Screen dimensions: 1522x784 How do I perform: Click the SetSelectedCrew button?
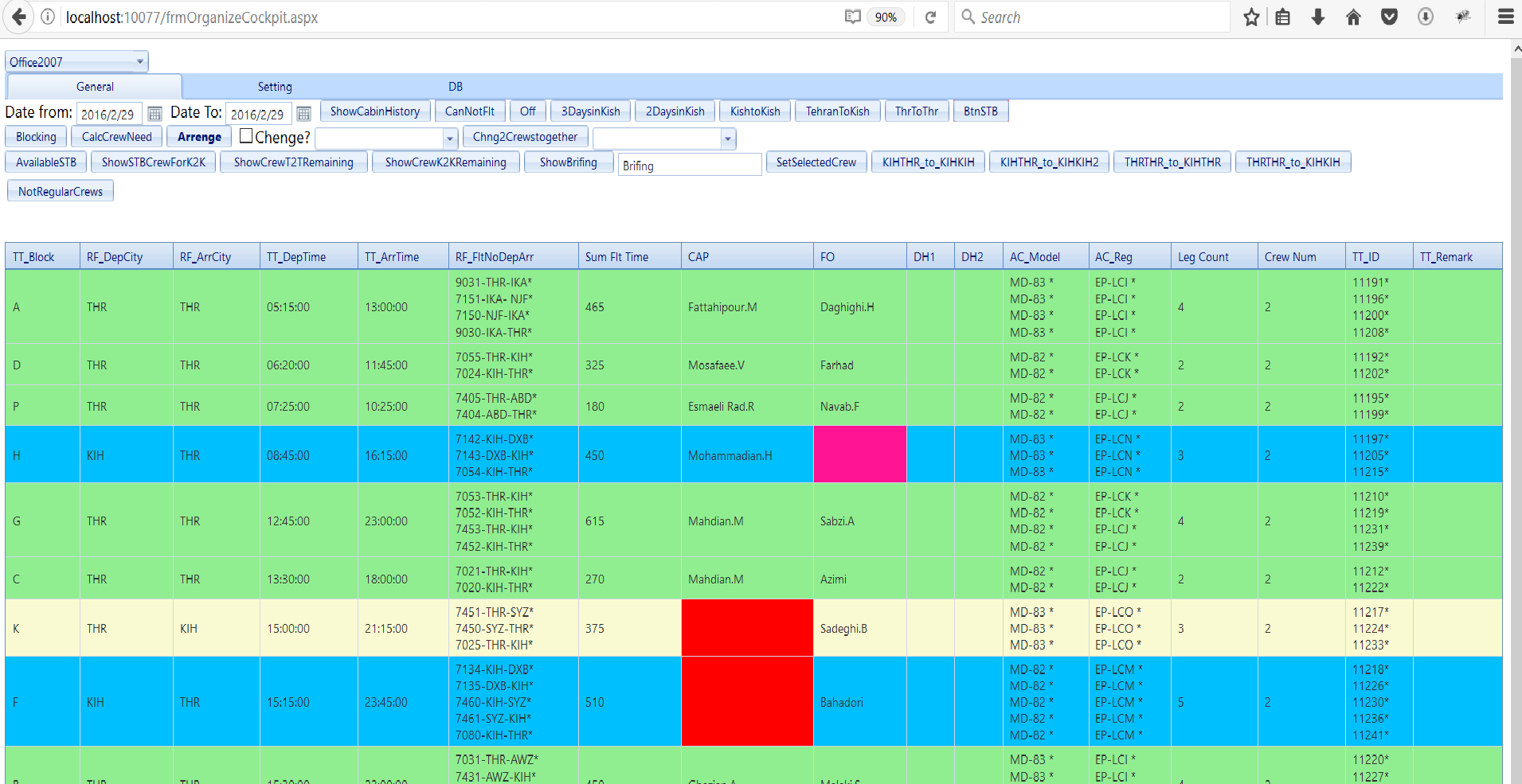816,162
